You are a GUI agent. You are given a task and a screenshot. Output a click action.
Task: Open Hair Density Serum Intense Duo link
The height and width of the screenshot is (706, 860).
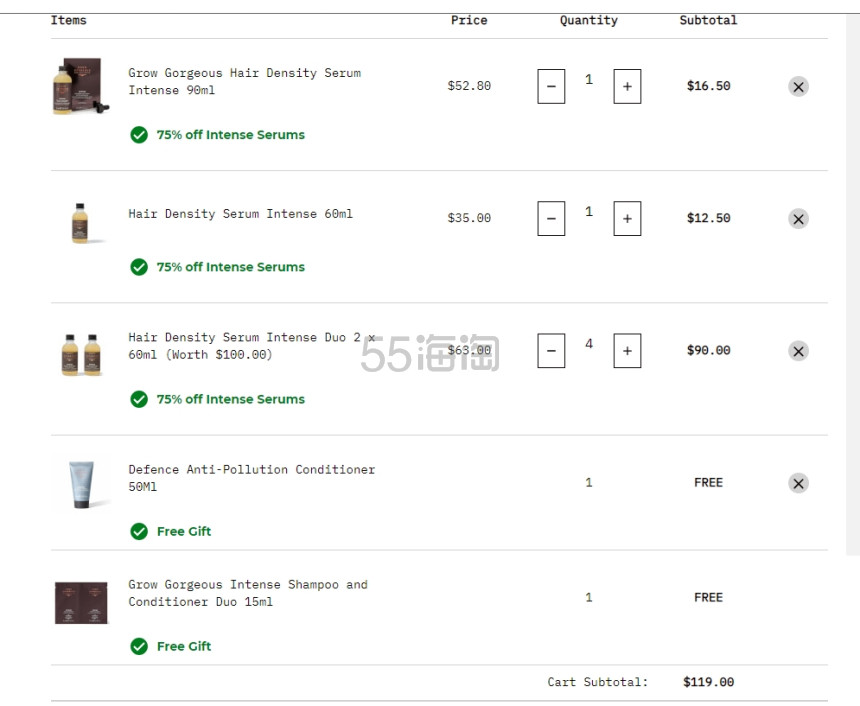[252, 346]
